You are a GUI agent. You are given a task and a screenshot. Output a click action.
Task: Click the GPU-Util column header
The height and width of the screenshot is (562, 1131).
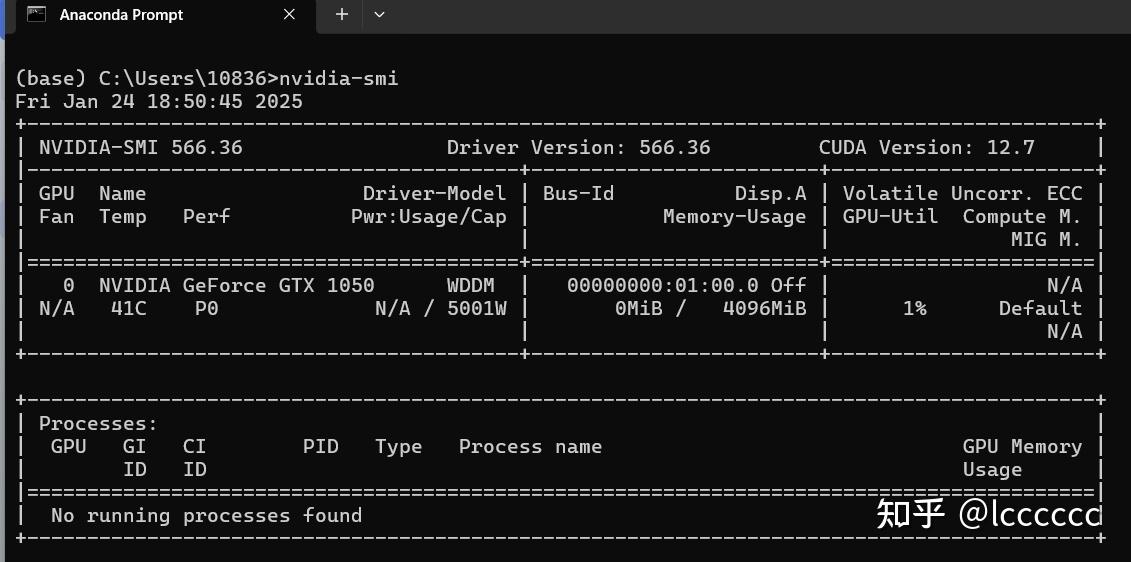click(x=891, y=216)
